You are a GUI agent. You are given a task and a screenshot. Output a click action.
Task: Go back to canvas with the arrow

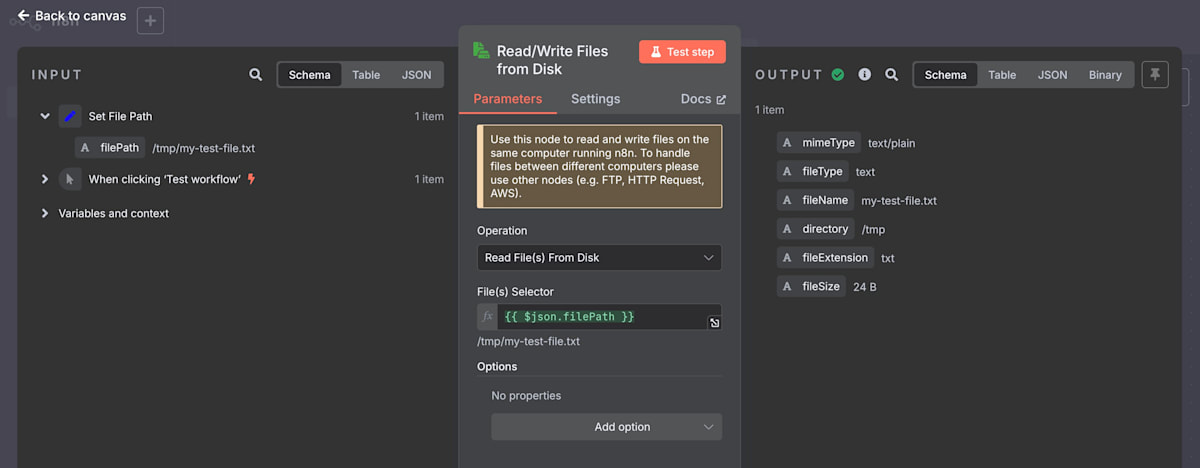tap(24, 16)
